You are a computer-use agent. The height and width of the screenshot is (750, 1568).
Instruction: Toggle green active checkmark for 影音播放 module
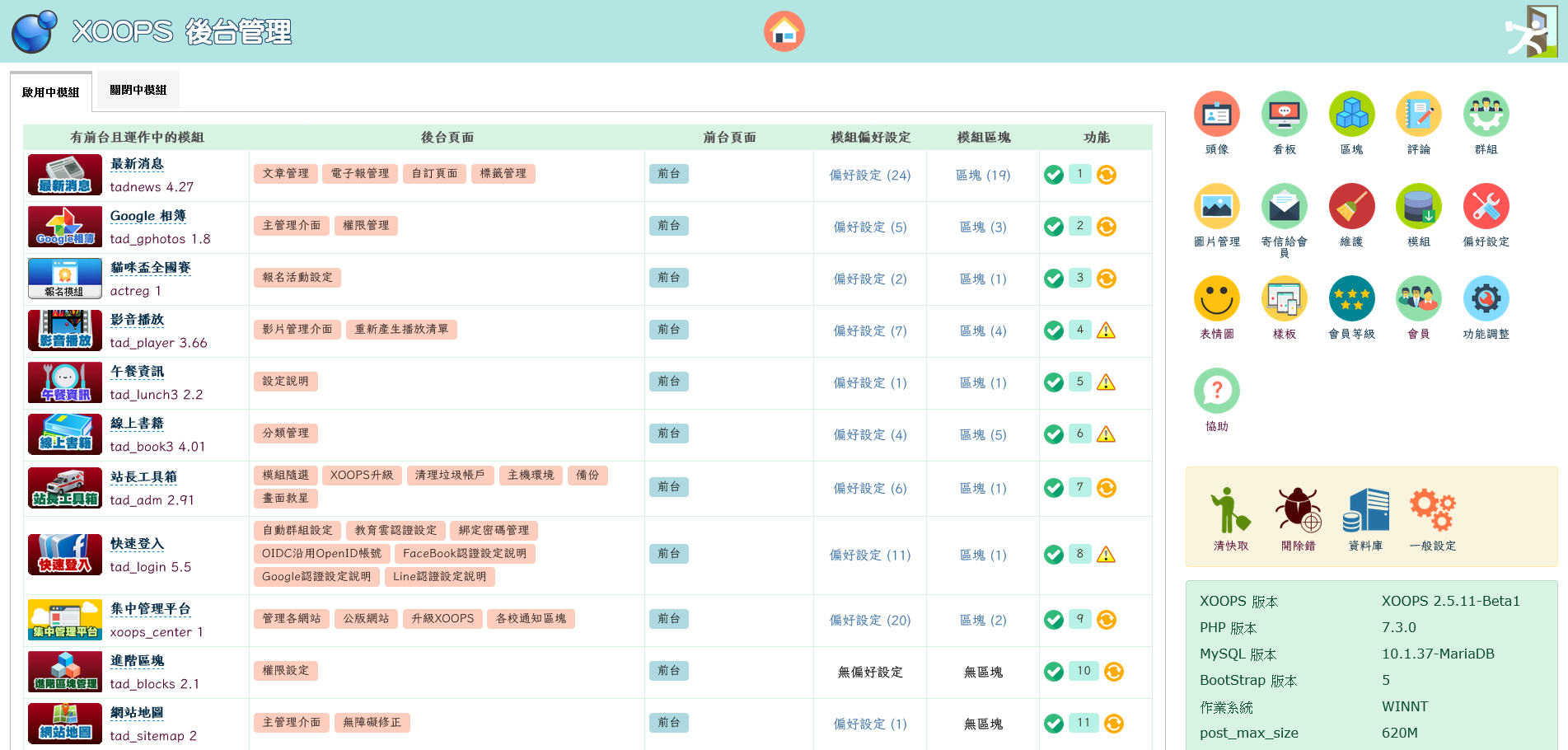tap(1053, 330)
